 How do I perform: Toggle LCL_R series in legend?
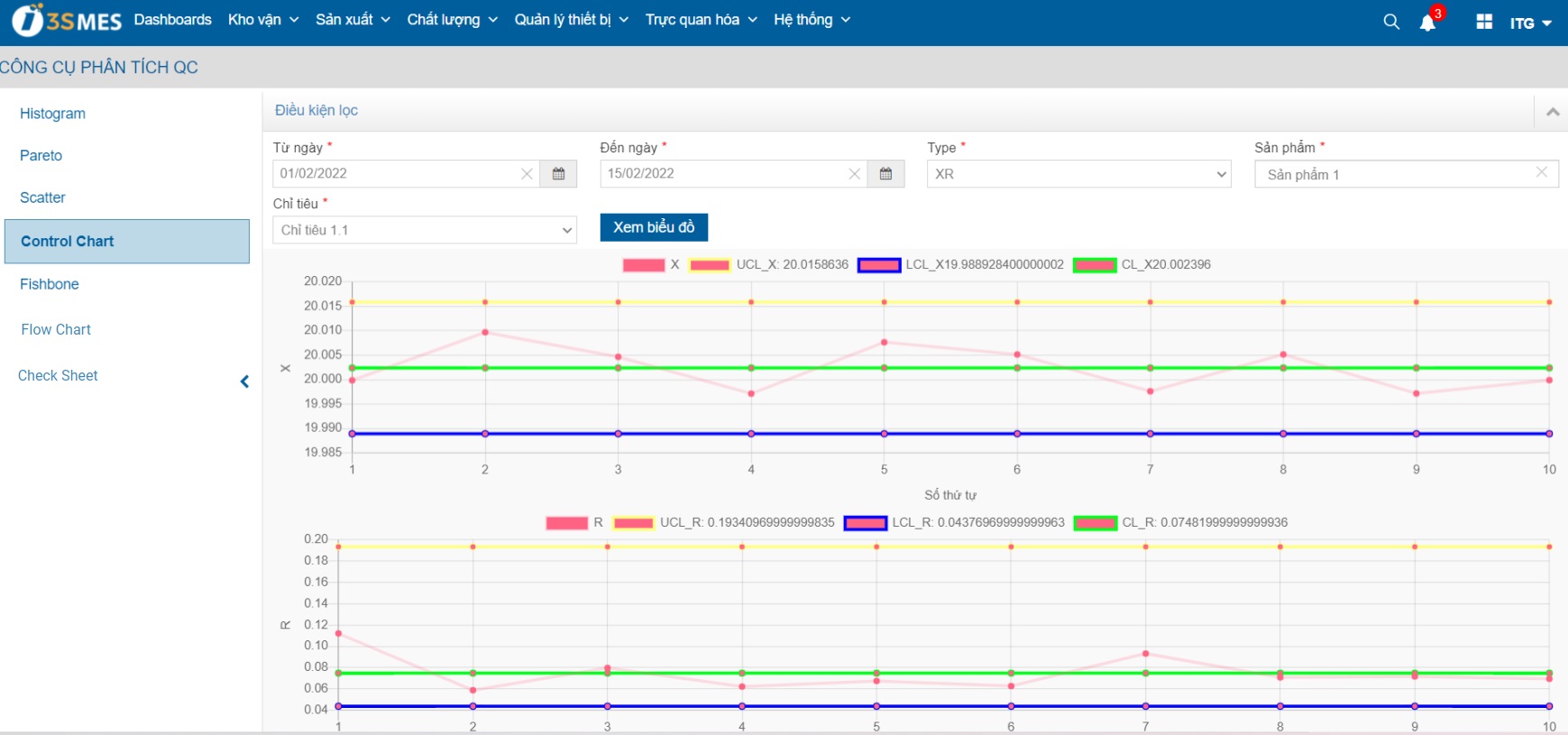(x=865, y=523)
